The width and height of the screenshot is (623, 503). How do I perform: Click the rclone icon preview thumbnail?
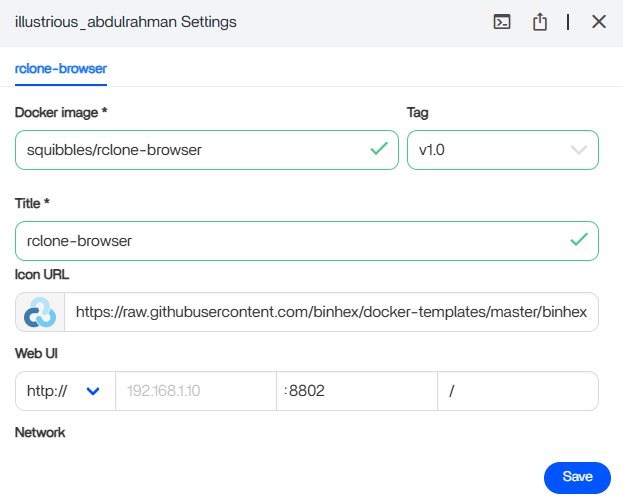[40, 312]
